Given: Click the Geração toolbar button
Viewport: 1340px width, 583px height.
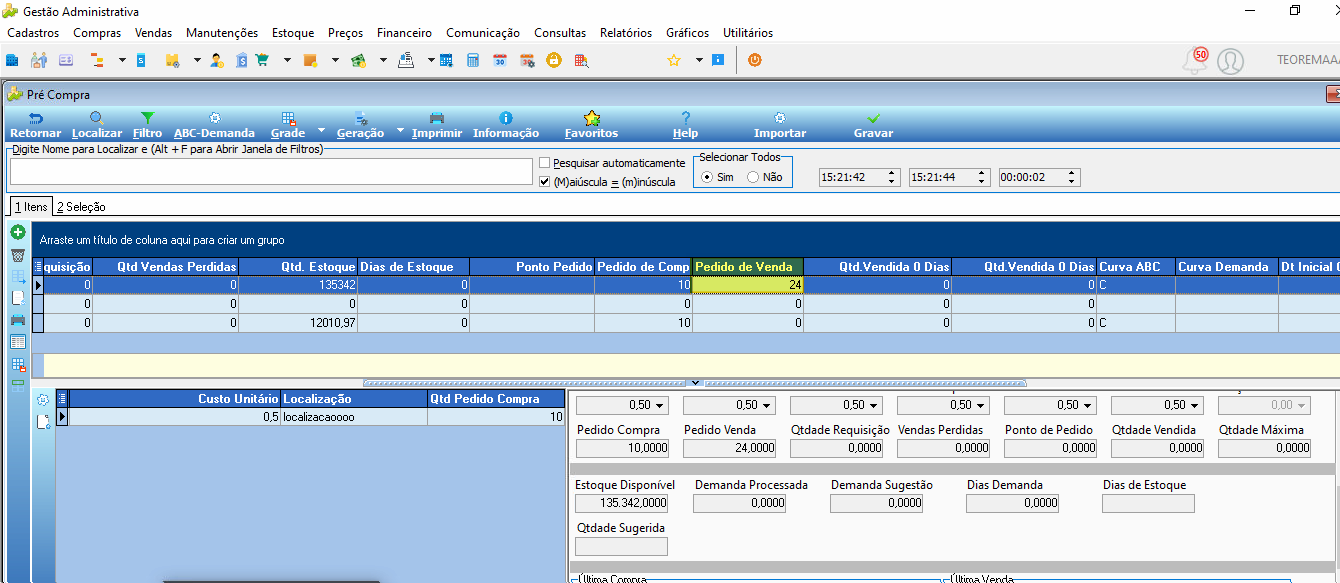Looking at the screenshot, I should (360, 125).
